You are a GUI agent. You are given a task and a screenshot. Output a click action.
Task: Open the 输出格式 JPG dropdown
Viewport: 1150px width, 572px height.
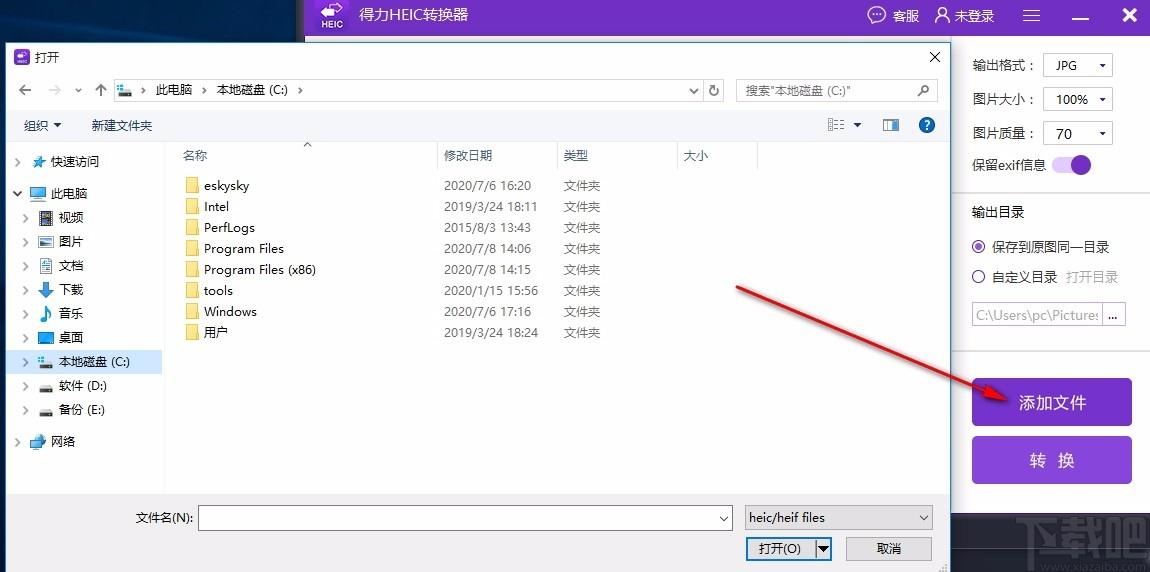[x=1078, y=65]
